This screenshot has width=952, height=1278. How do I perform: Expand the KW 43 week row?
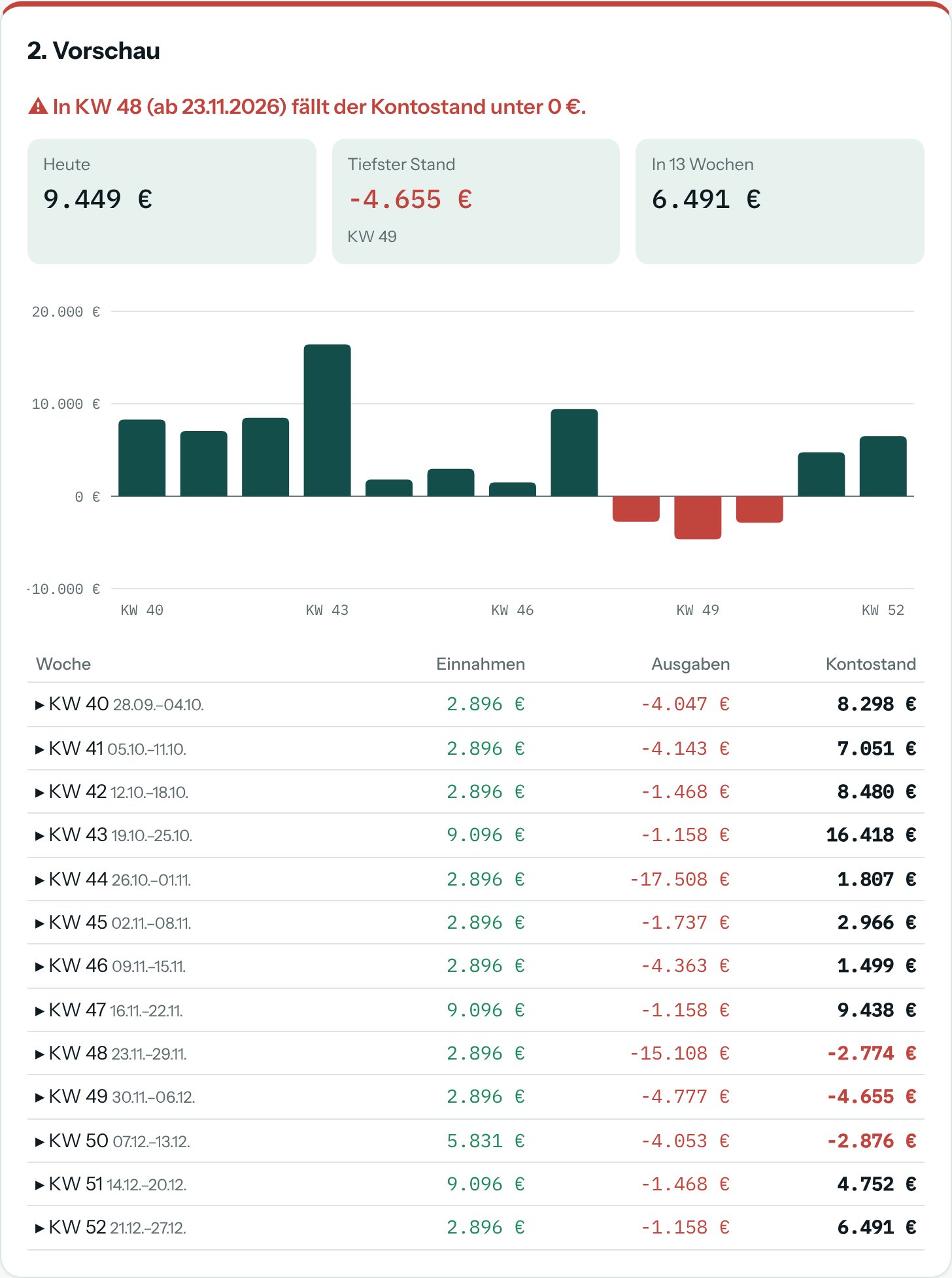[475, 835]
